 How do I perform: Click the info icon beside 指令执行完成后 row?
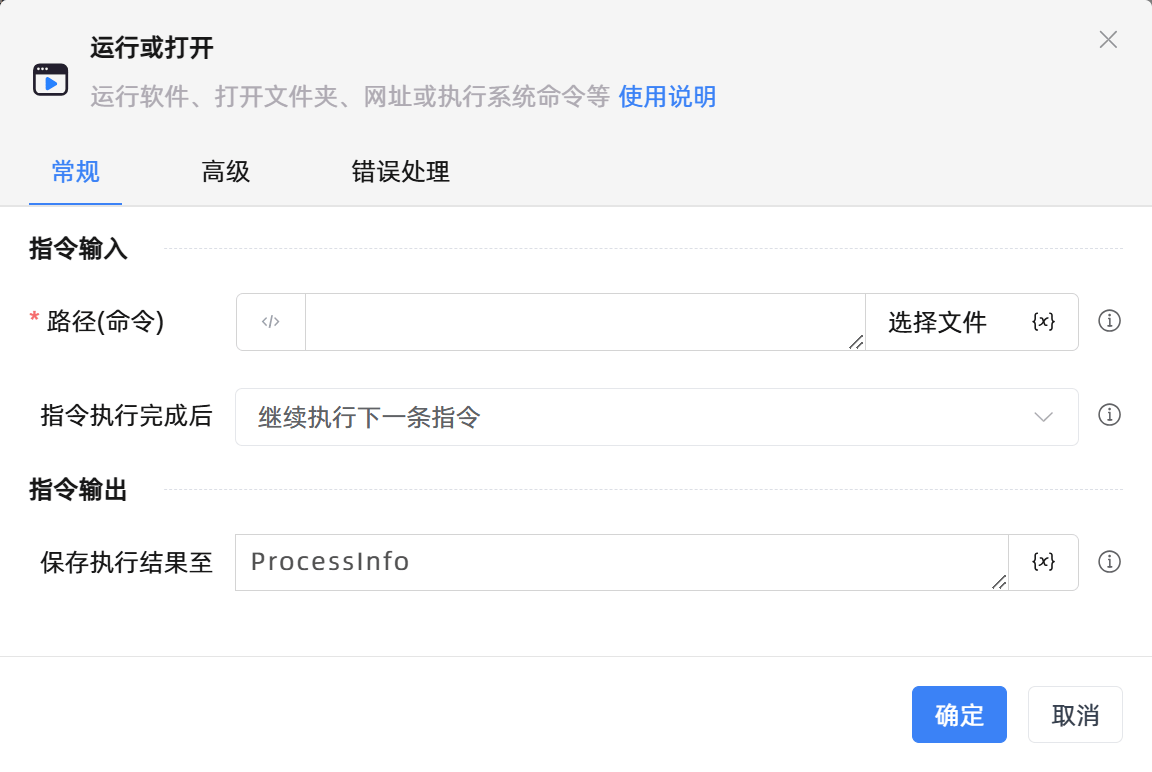tap(1109, 415)
